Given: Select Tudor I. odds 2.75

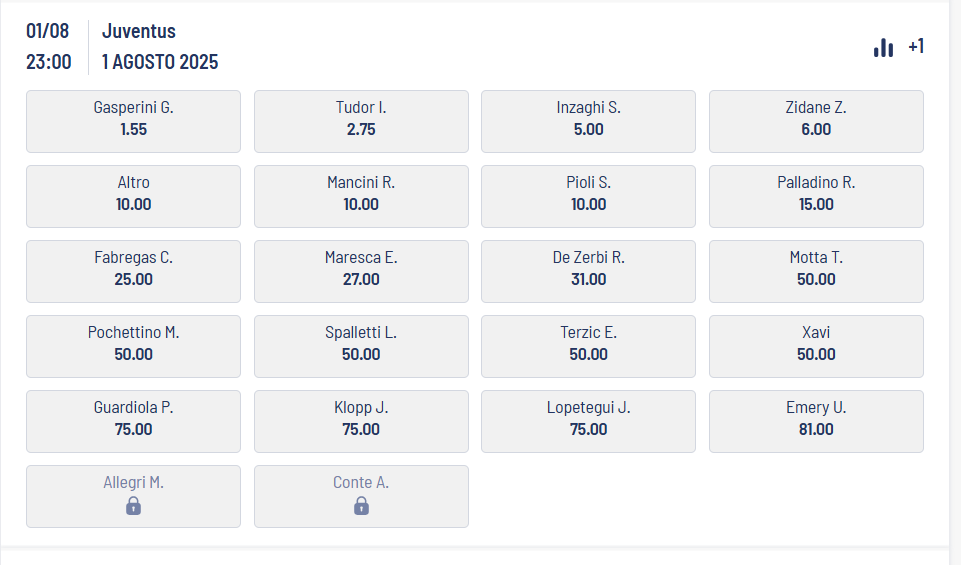Looking at the screenshot, I should tap(361, 121).
